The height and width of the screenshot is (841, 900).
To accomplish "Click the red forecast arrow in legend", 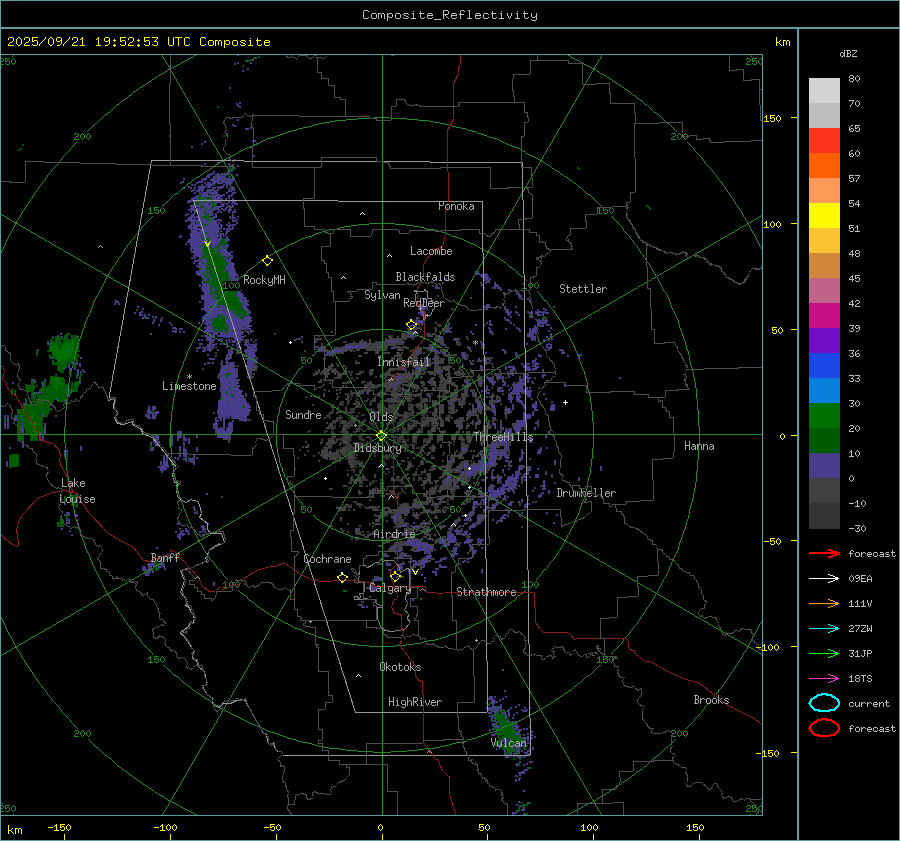I will pos(823,553).
